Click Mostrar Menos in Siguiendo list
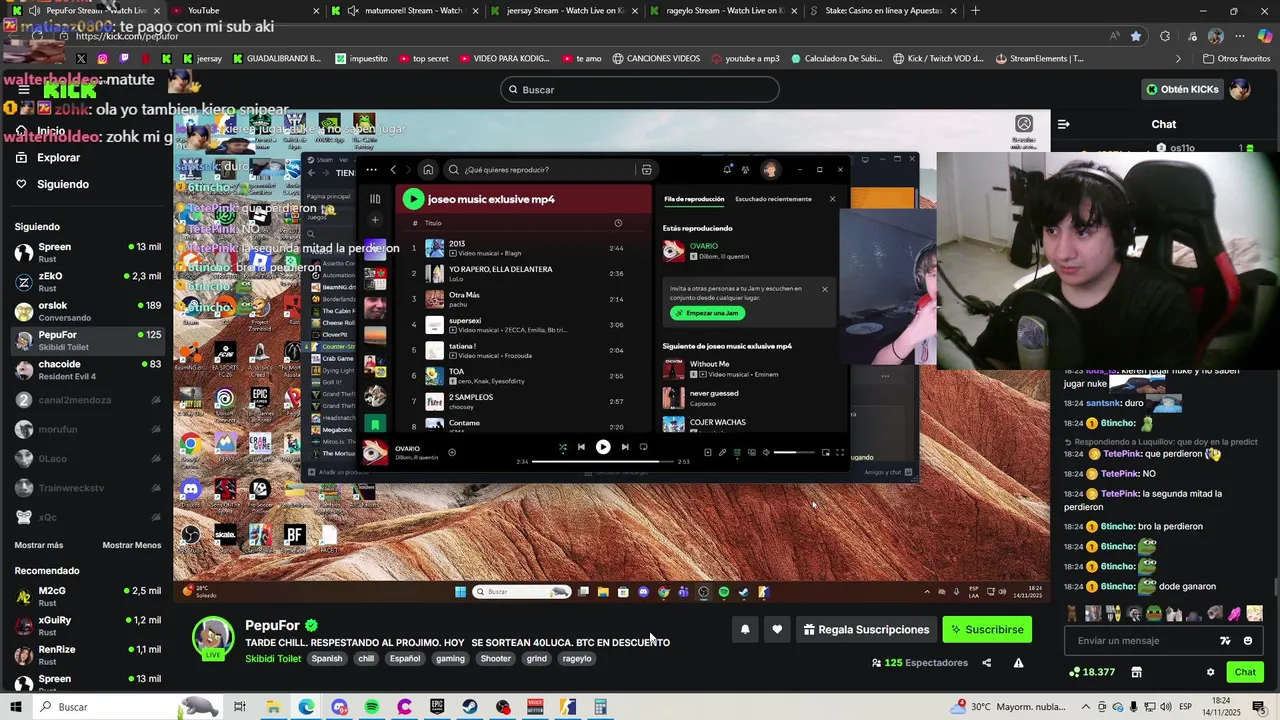Image resolution: width=1280 pixels, height=720 pixels. point(132,545)
